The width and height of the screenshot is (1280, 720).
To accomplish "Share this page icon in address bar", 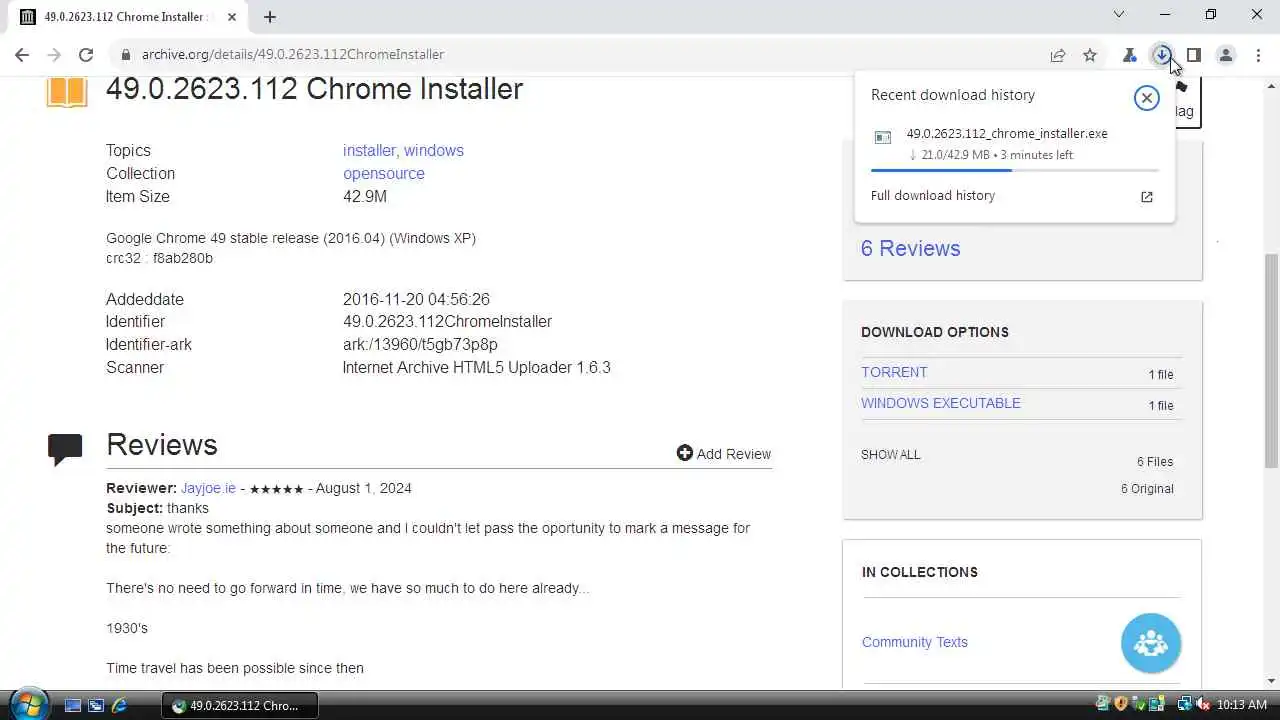I will point(1057,55).
